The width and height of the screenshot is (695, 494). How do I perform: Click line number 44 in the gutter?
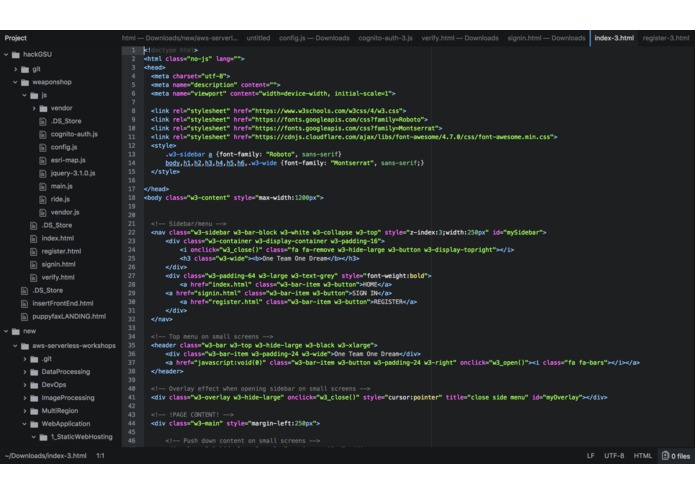[132, 424]
